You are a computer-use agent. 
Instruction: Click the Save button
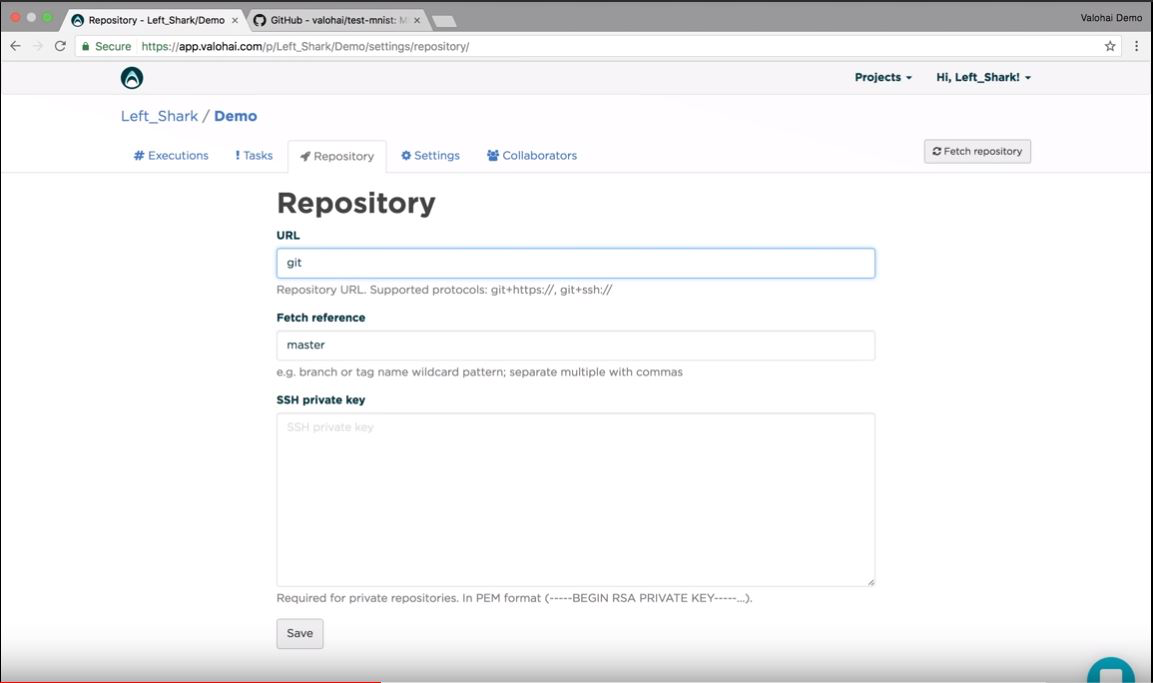pyautogui.click(x=300, y=634)
